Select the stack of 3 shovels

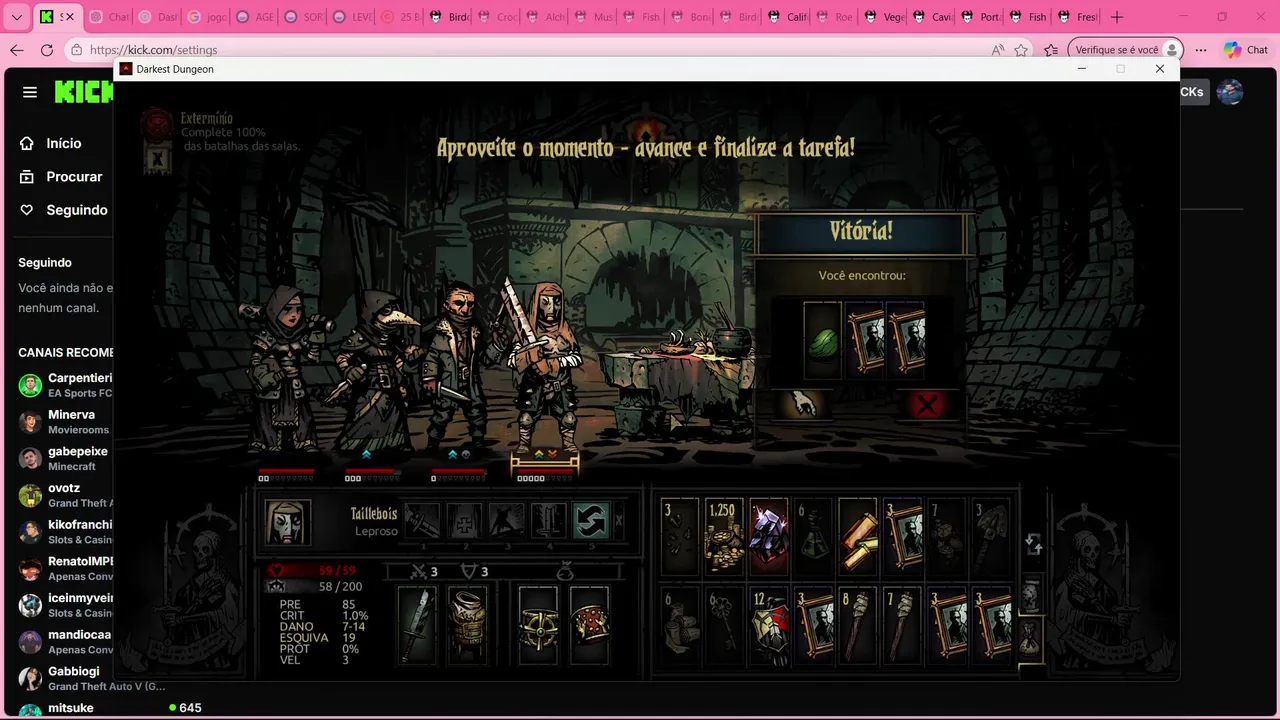click(x=991, y=537)
